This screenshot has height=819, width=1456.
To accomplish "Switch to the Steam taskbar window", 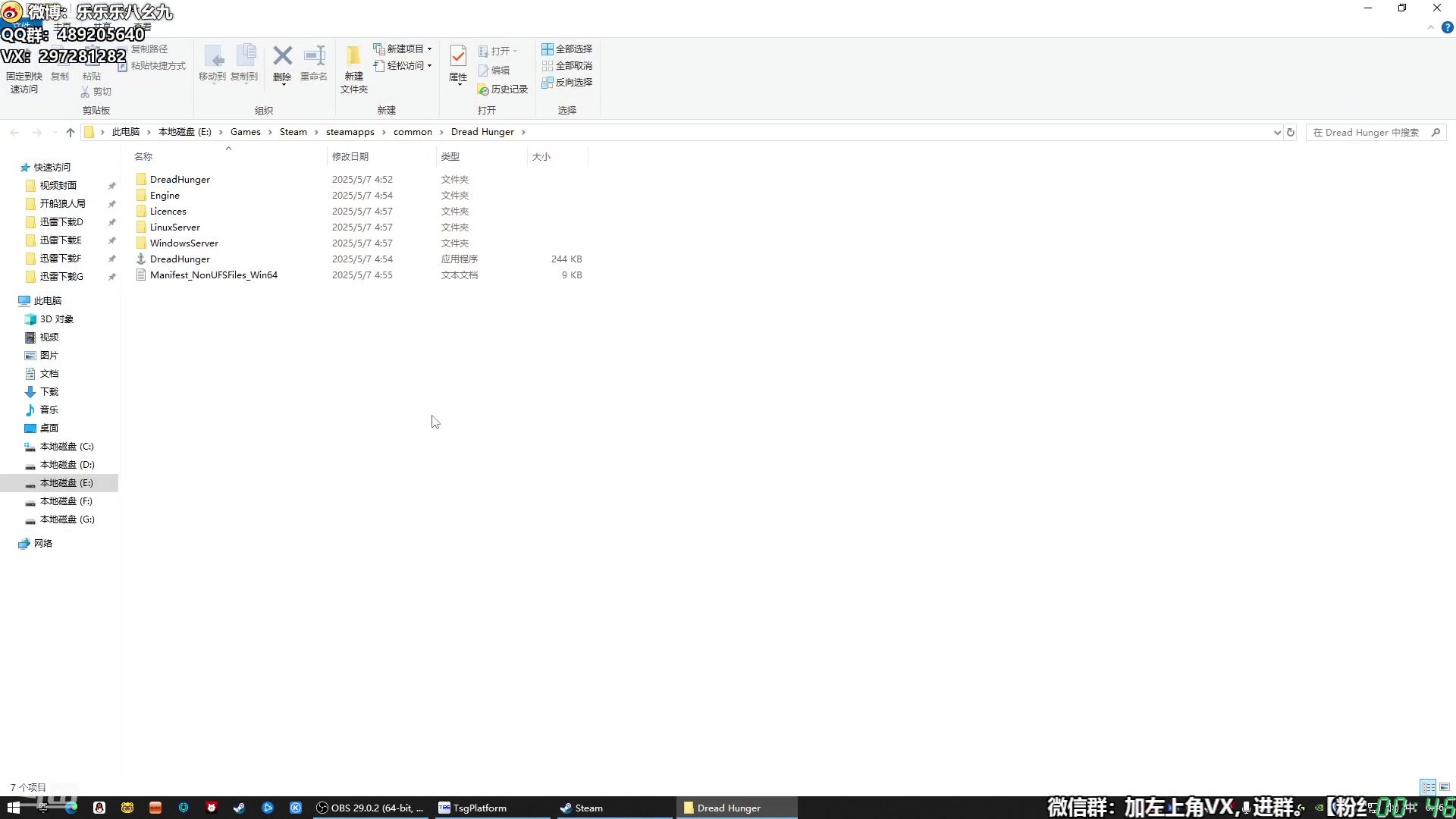I will [x=614, y=808].
